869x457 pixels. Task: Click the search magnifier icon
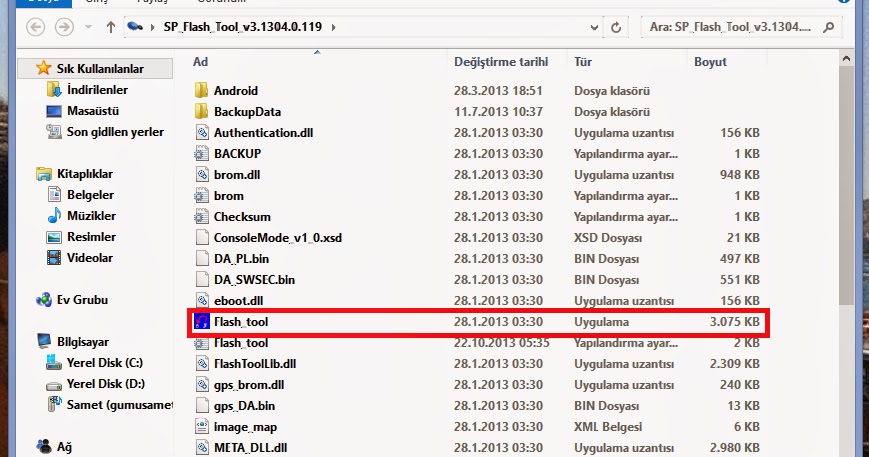coord(829,27)
